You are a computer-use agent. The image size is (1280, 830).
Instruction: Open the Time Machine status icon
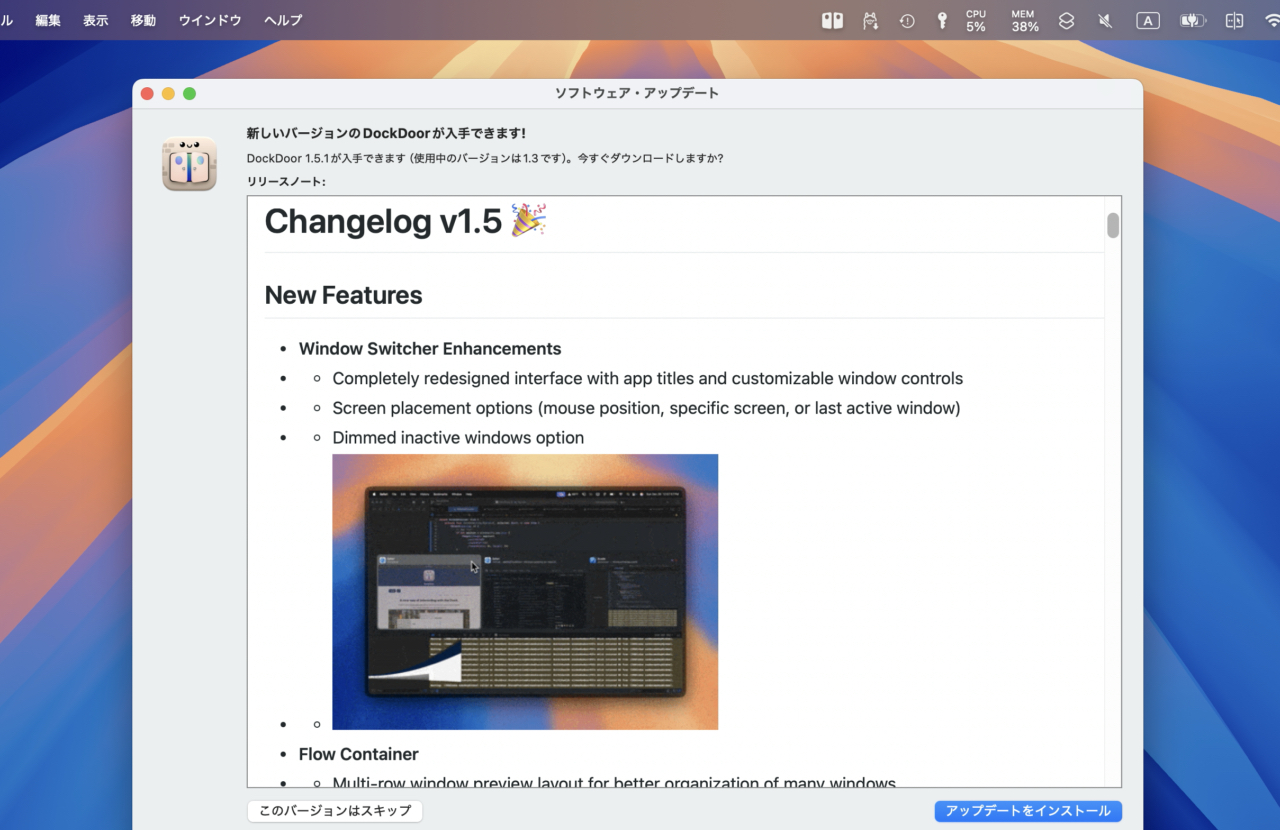pos(907,20)
